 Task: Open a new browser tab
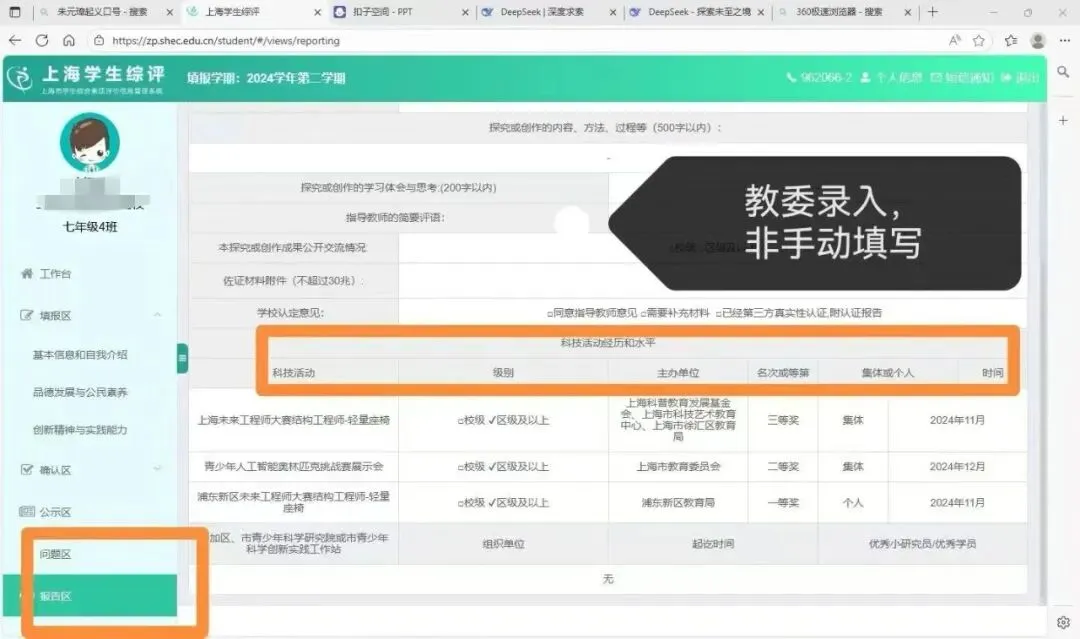click(x=933, y=12)
